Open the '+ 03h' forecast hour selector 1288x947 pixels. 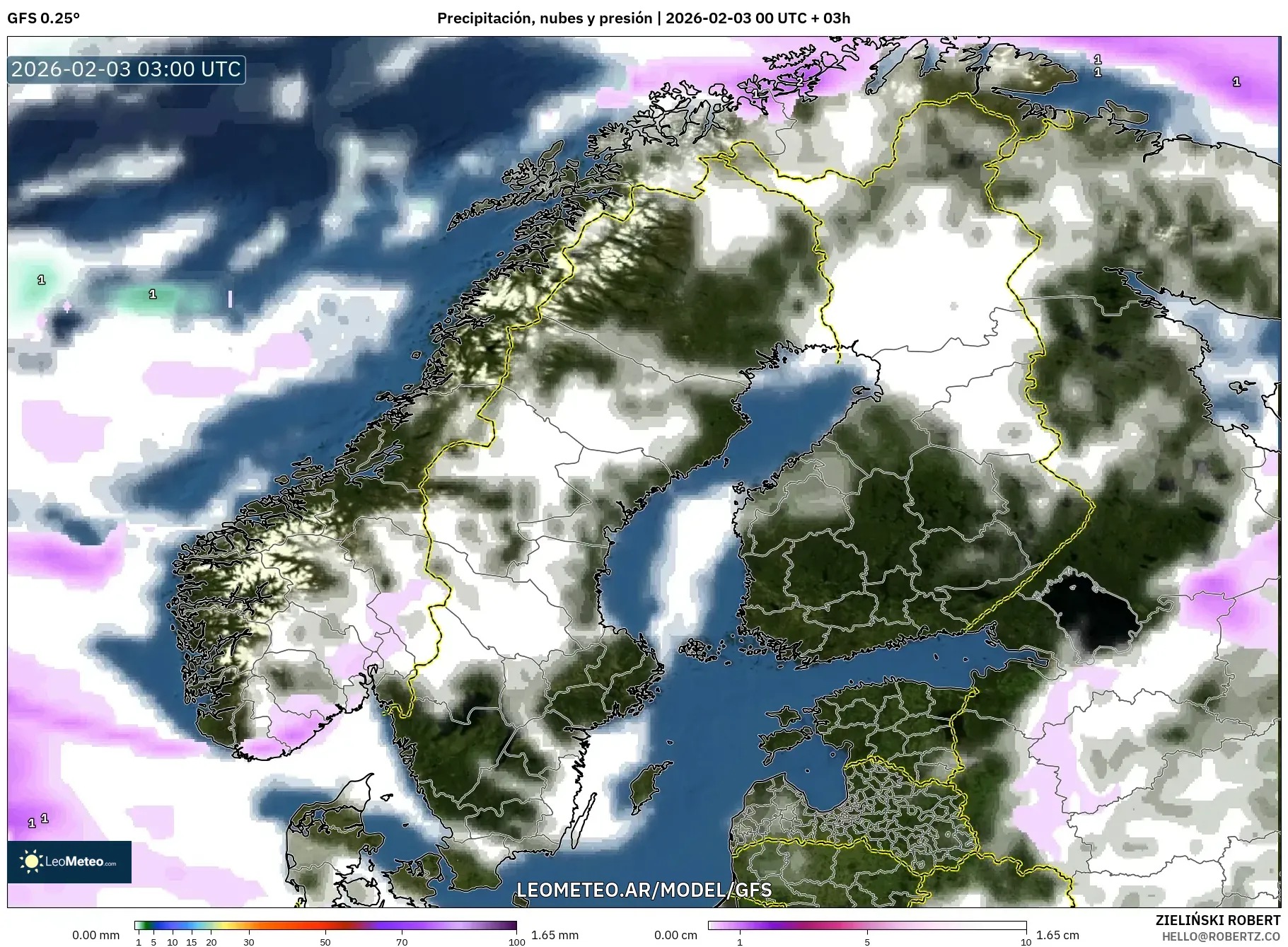coord(833,18)
